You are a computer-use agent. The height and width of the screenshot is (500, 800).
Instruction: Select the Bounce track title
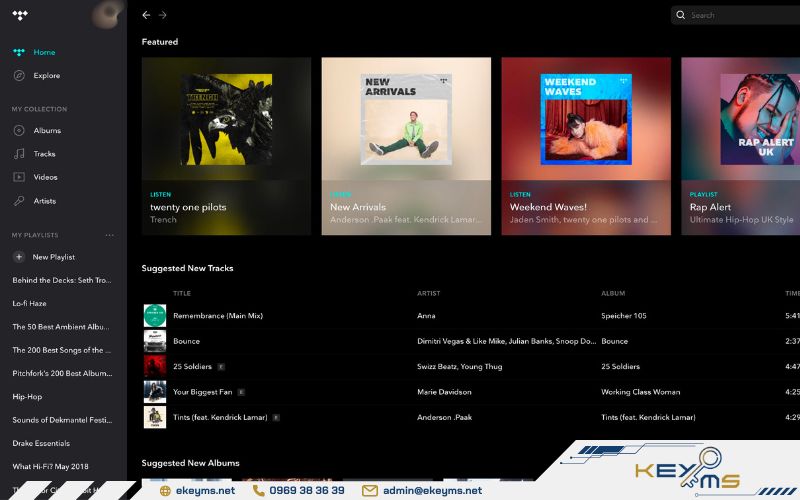tap(186, 341)
